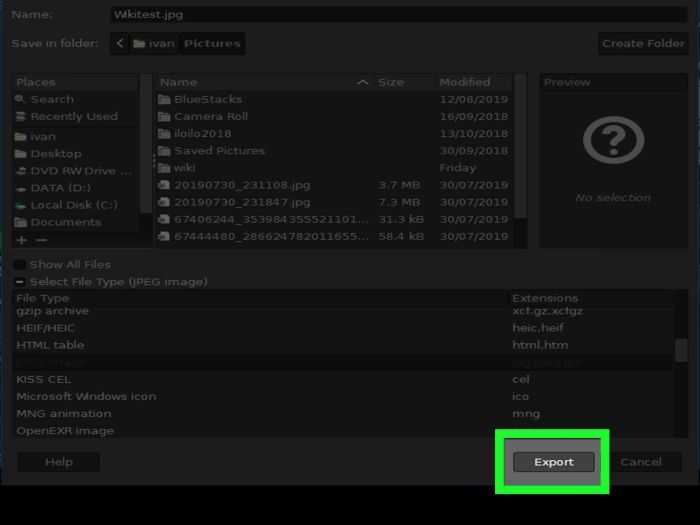This screenshot has width=700, height=525.
Task: Click the Search icon in Places
Action: click(21, 100)
